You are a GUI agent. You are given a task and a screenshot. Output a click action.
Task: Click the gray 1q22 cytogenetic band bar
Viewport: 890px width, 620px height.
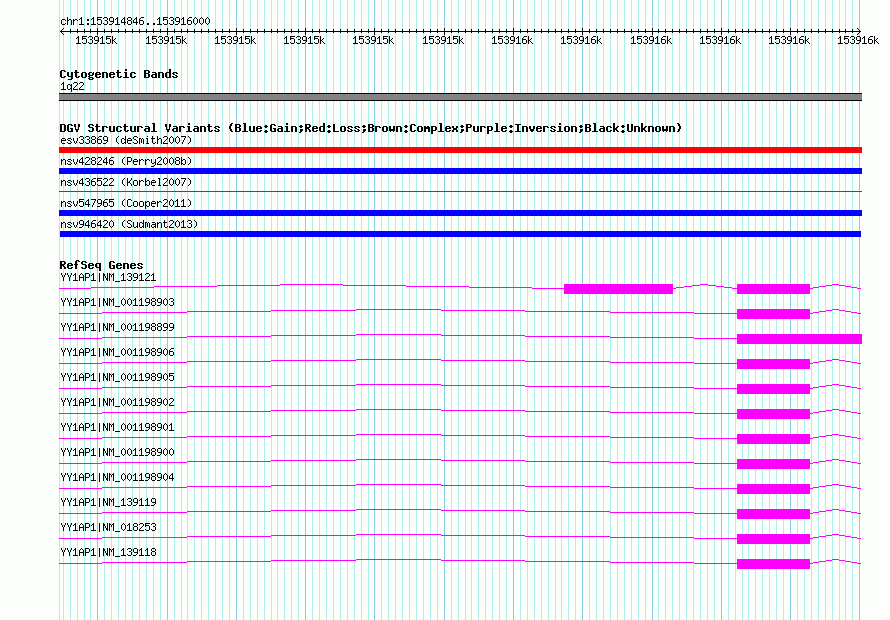(x=460, y=97)
